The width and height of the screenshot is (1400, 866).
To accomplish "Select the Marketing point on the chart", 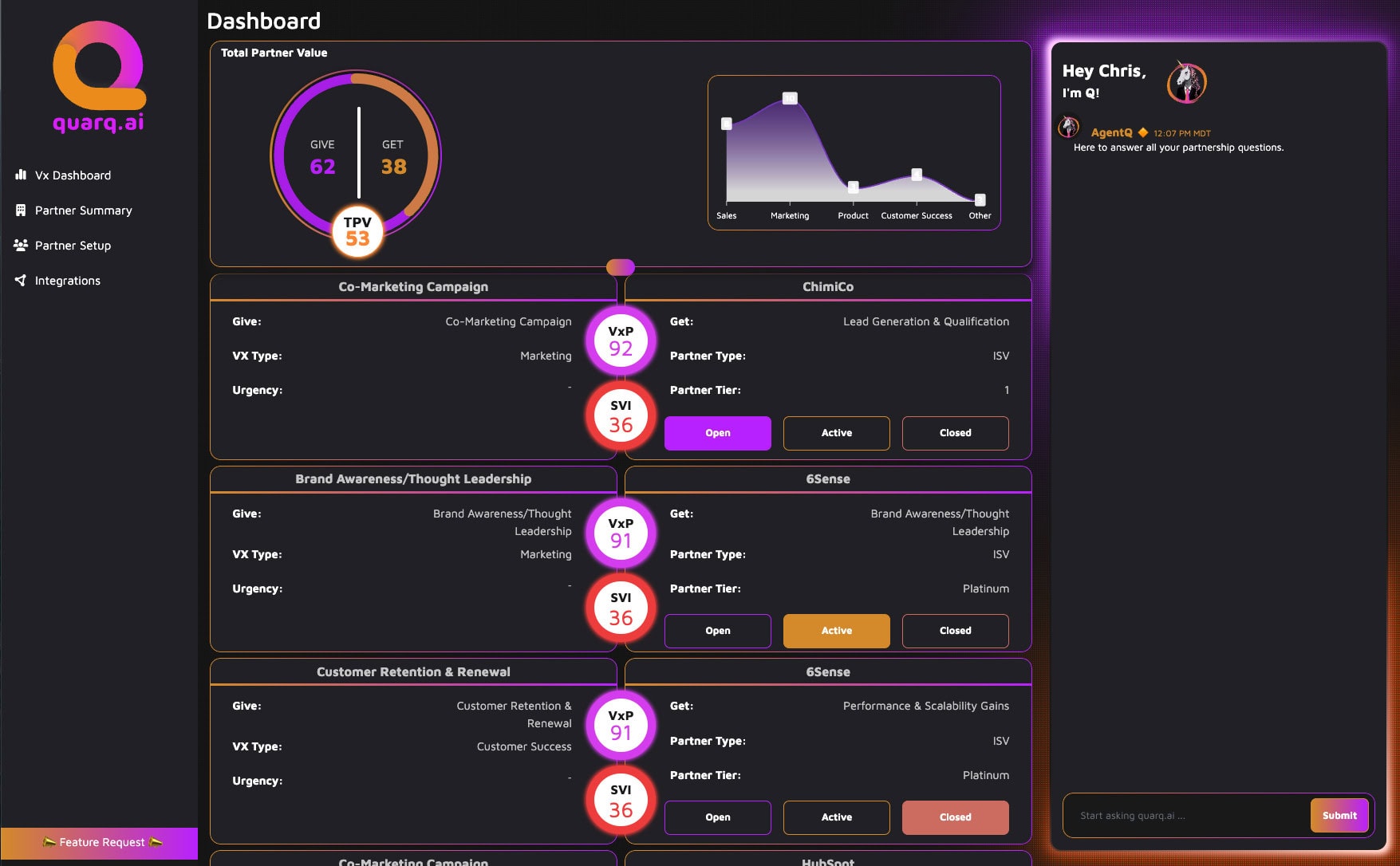I will (790, 98).
